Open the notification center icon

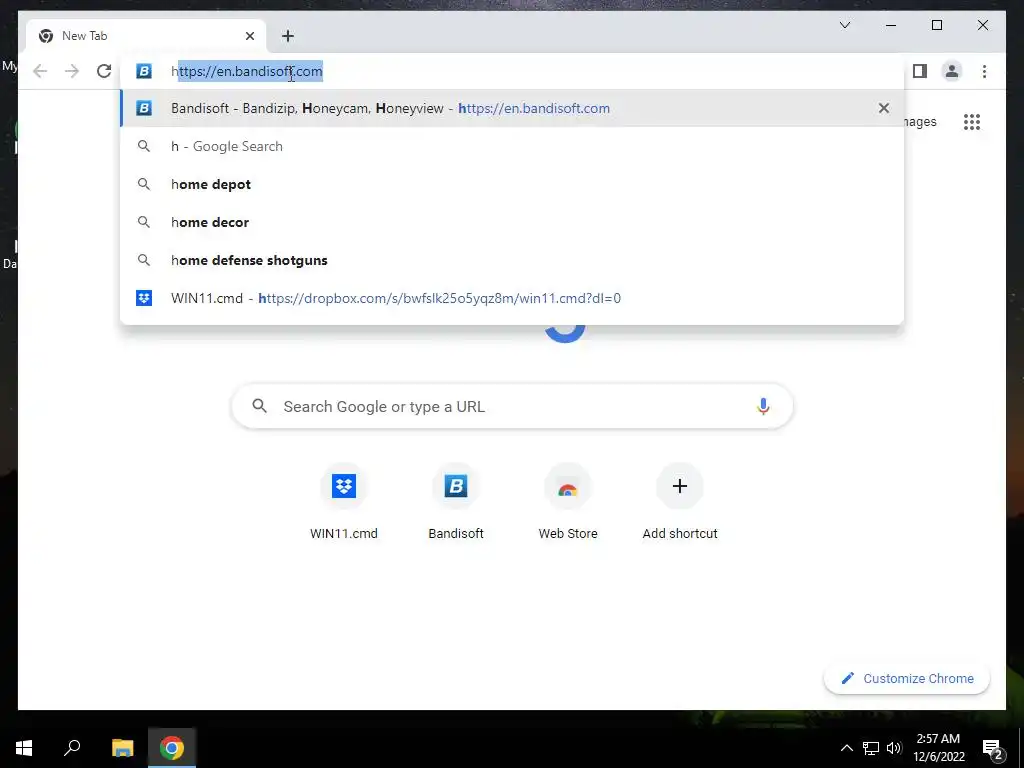click(x=993, y=749)
